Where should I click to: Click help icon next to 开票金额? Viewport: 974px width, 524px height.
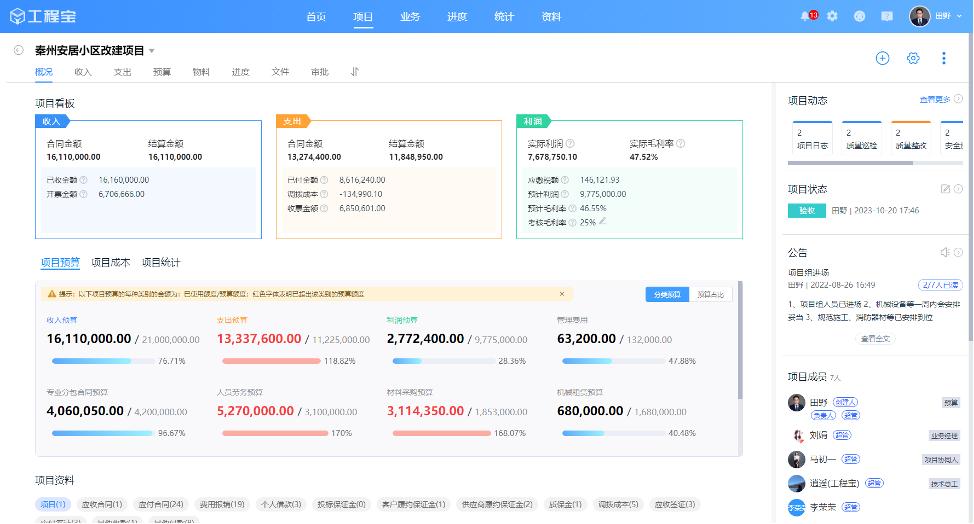click(x=83, y=194)
